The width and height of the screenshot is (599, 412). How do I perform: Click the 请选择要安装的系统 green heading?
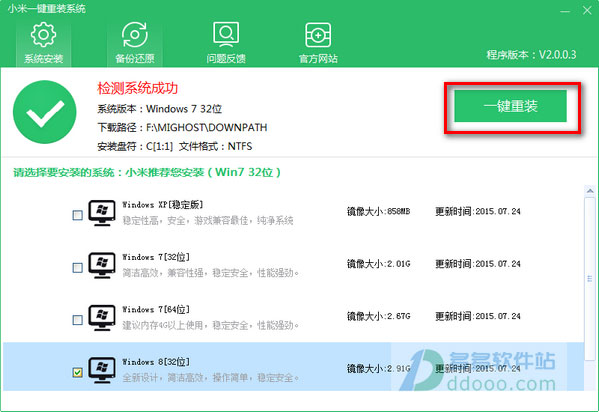(147, 172)
